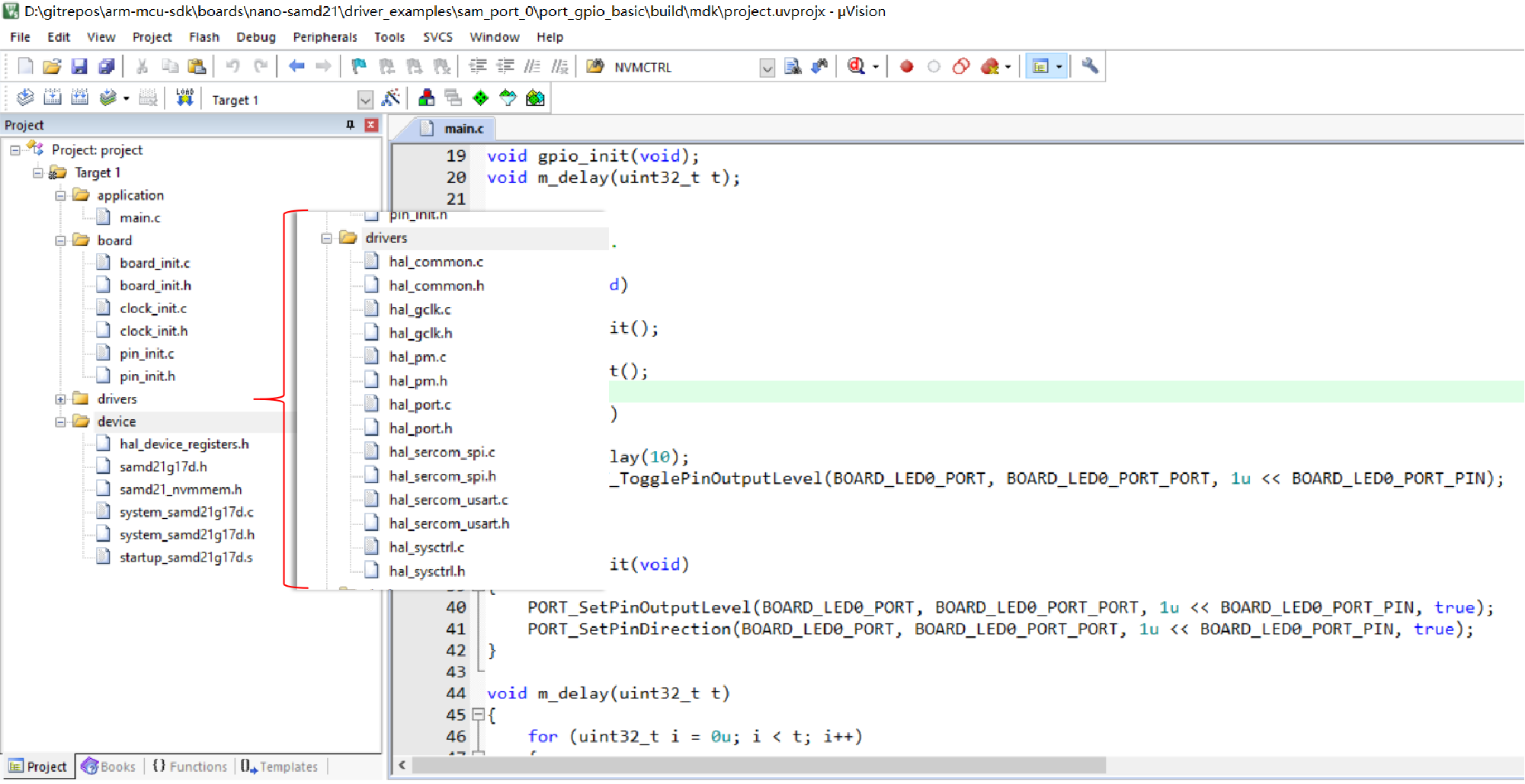Click the Open file toolbar icon
The width and height of the screenshot is (1525, 784).
[x=52, y=67]
